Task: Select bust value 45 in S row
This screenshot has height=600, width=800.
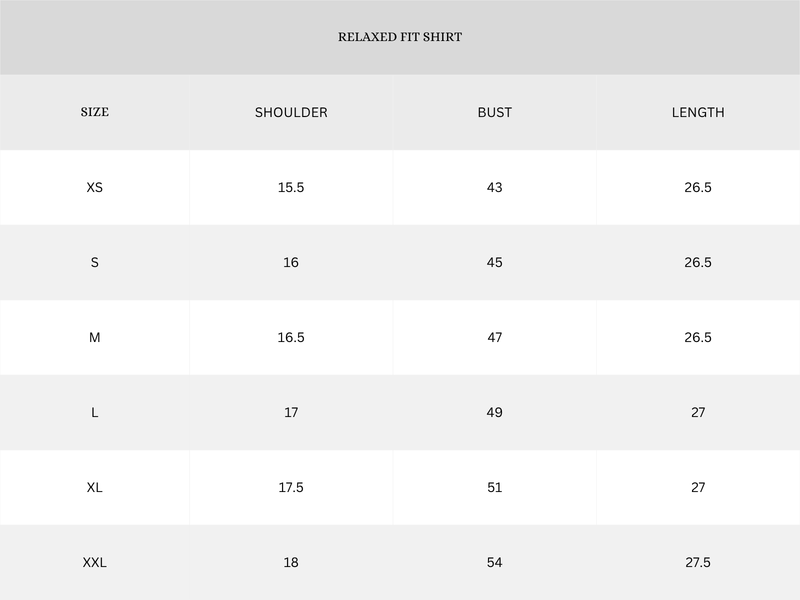Action: pos(494,262)
